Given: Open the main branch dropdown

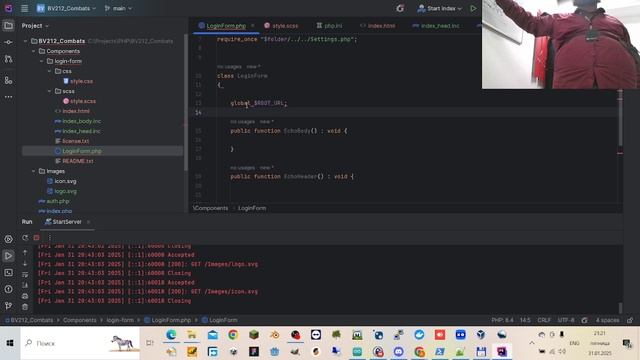Looking at the screenshot, I should pos(118,8).
